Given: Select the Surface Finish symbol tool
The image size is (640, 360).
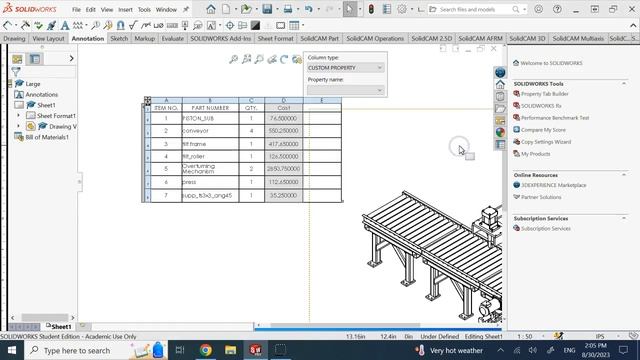Looking at the screenshot, I should pyautogui.click(x=133, y=25).
